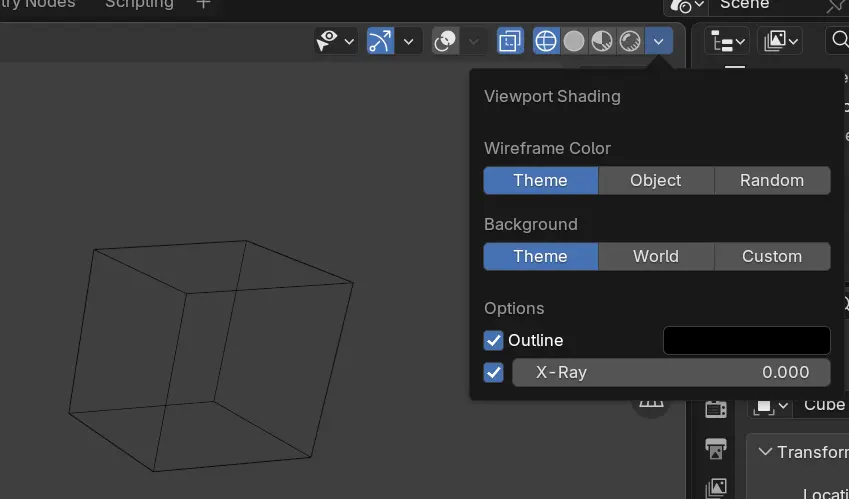
Task: Set Background to World
Action: 656,257
